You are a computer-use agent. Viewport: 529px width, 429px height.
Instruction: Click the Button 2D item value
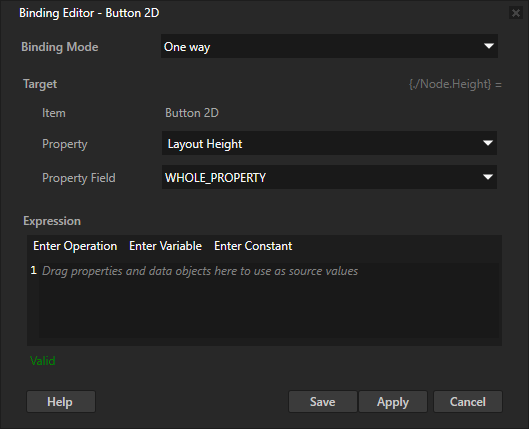coord(192,113)
